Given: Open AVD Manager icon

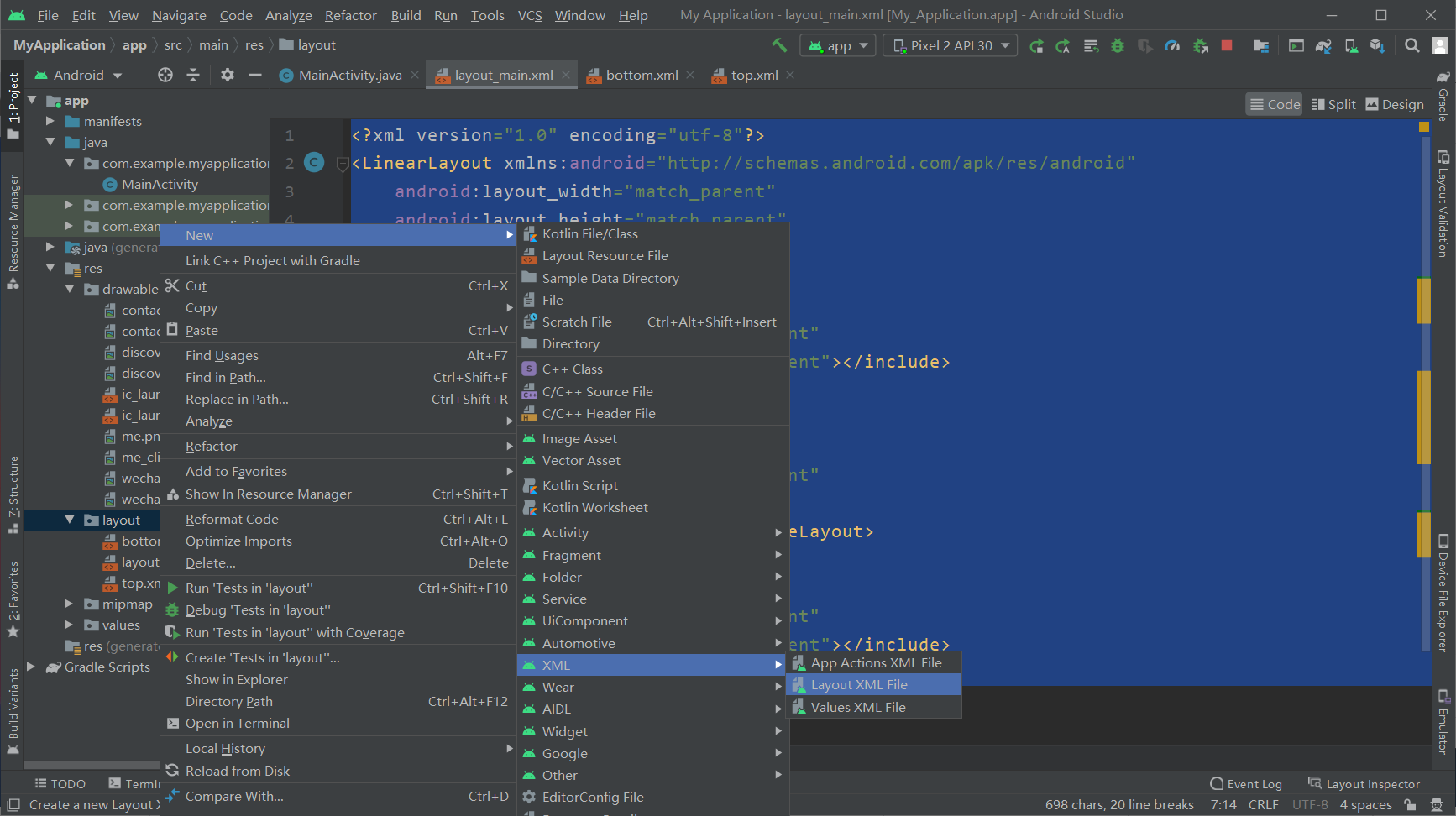Looking at the screenshot, I should click(x=1351, y=45).
